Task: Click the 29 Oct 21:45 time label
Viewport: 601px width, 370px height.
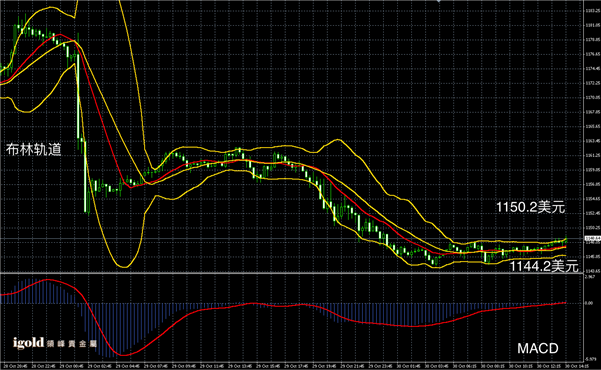Action: pos(353,366)
